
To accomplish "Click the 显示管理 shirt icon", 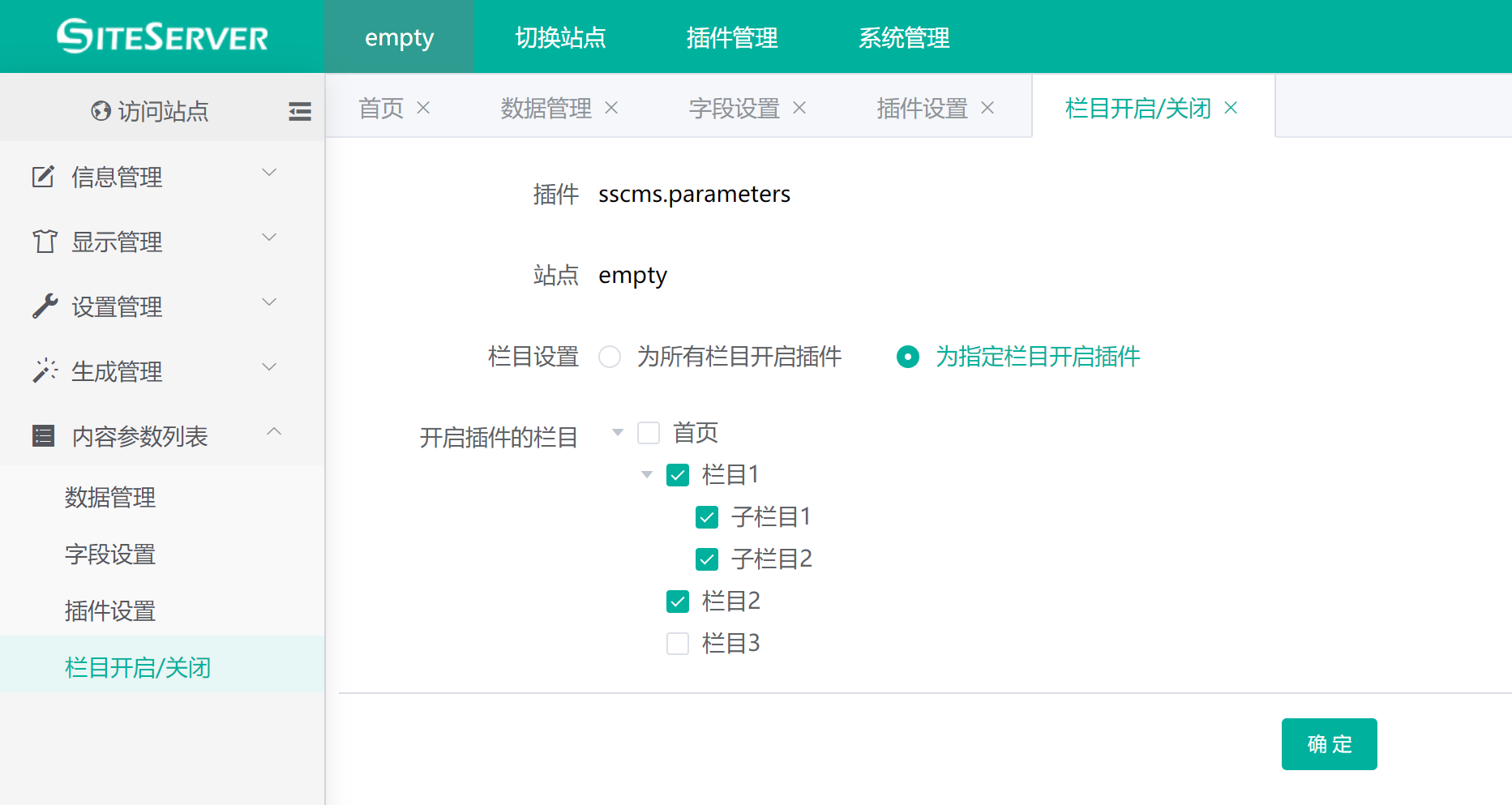I will click(x=45, y=242).
